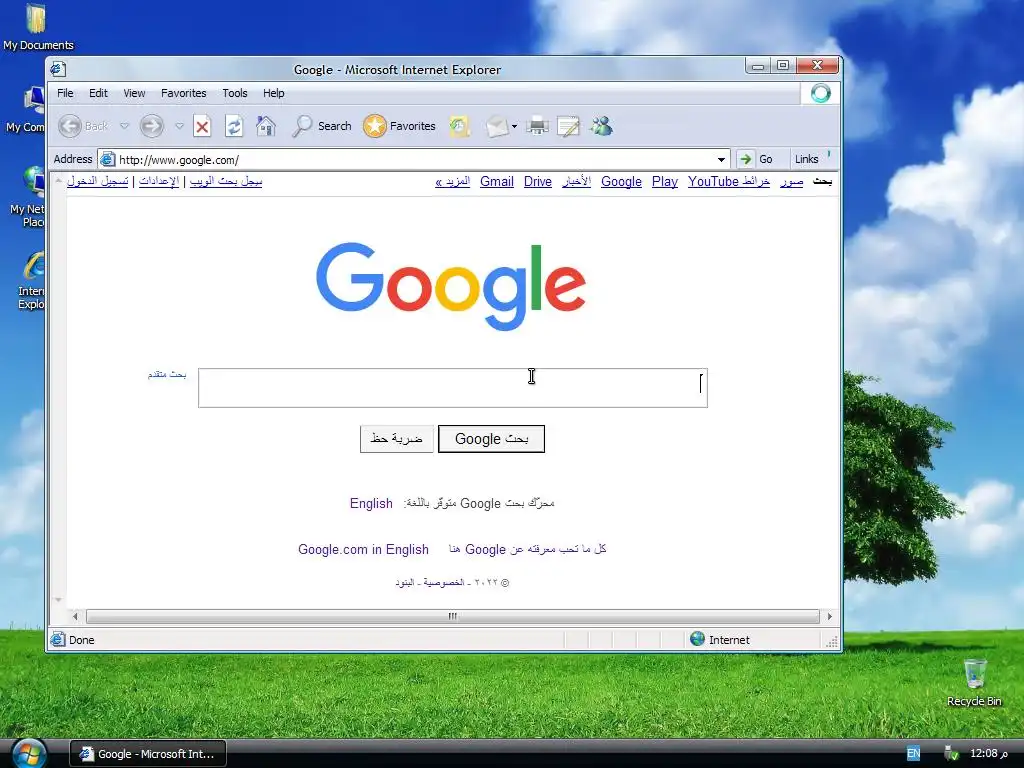Open the Drive link

538,182
